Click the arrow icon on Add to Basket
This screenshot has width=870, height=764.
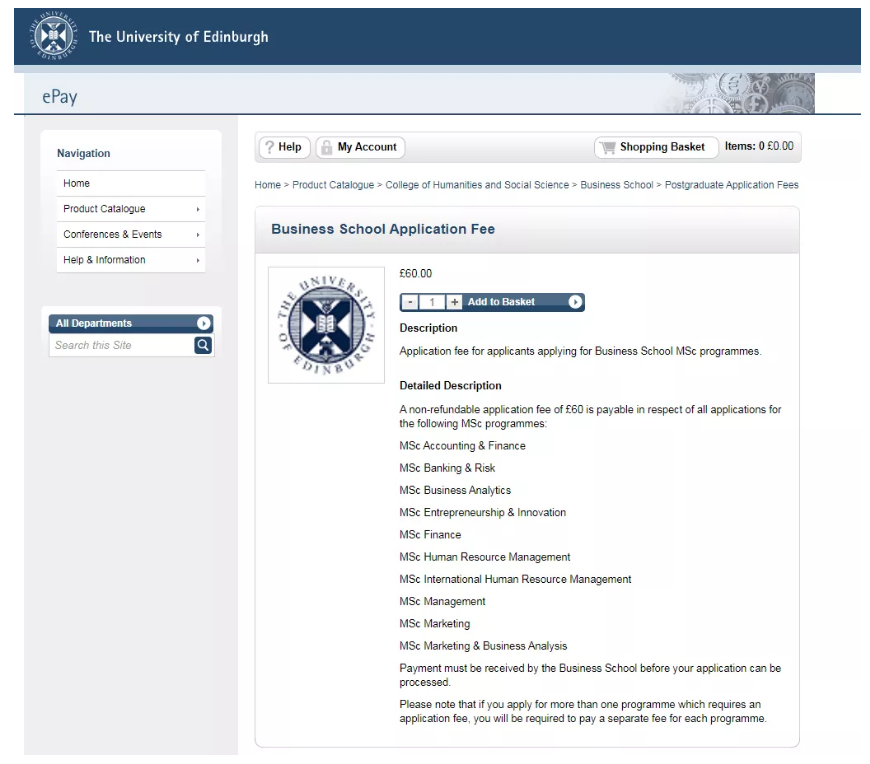(575, 302)
